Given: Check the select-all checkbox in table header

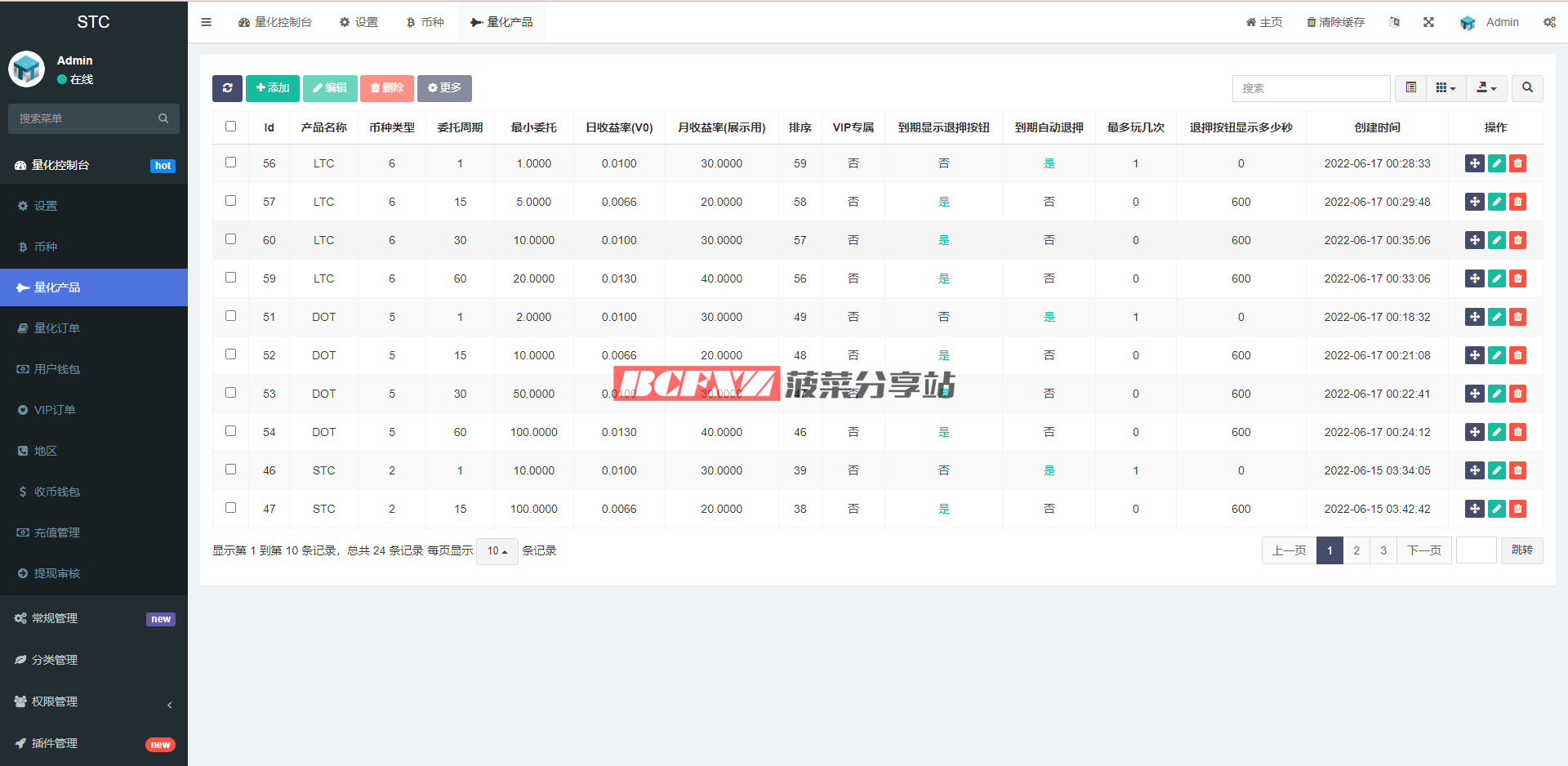Looking at the screenshot, I should tap(230, 127).
